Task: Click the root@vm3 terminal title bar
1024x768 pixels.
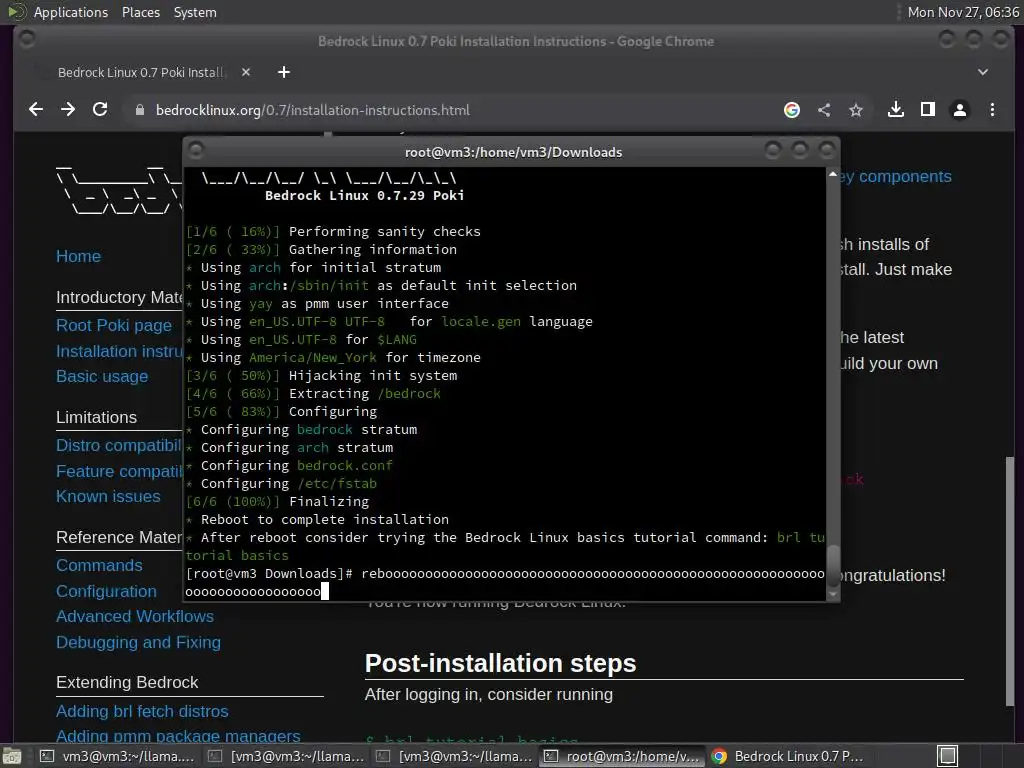Action: pyautogui.click(x=513, y=152)
